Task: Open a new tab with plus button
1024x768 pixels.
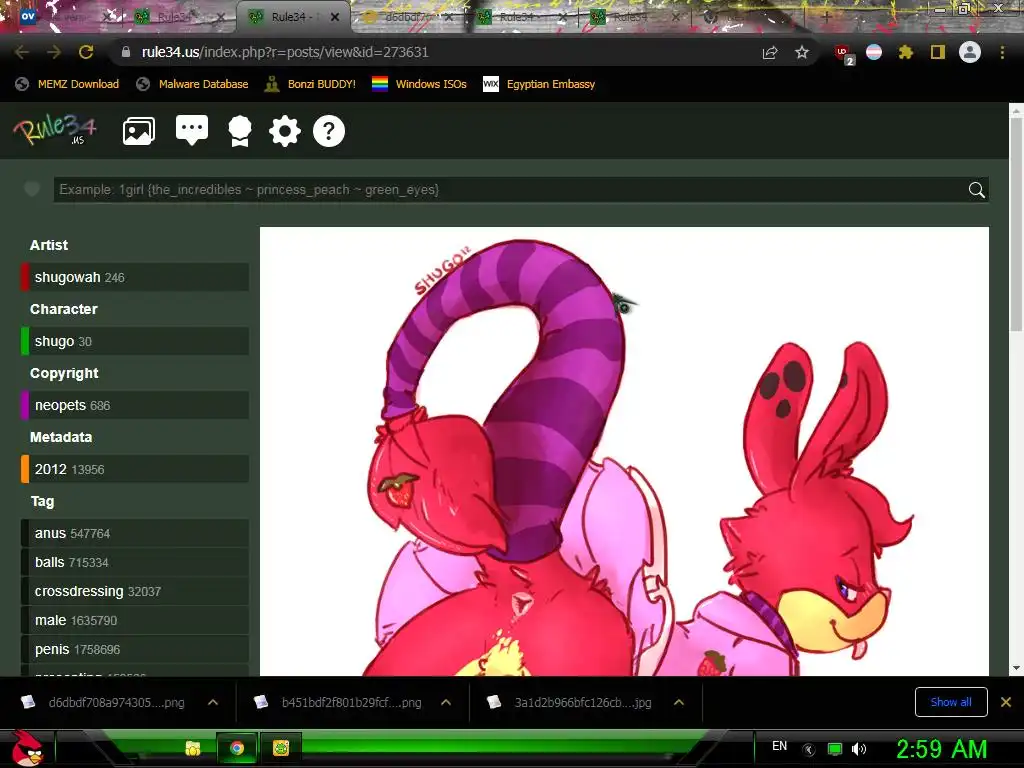Action: point(826,18)
